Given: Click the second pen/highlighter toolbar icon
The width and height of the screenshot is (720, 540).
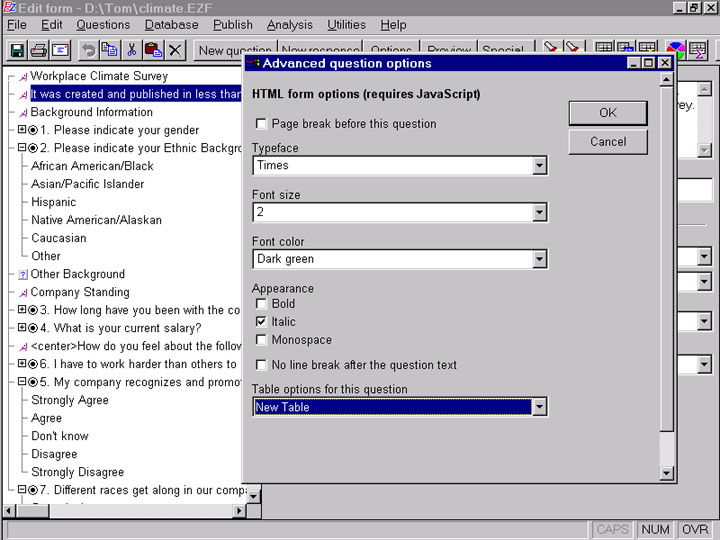Looking at the screenshot, I should (572, 47).
